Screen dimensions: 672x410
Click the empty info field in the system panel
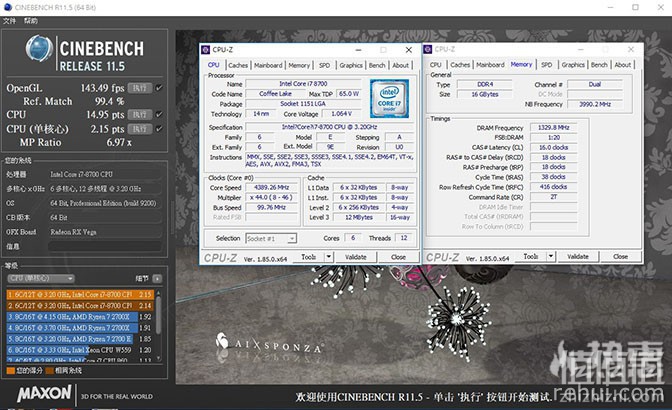tap(105, 246)
